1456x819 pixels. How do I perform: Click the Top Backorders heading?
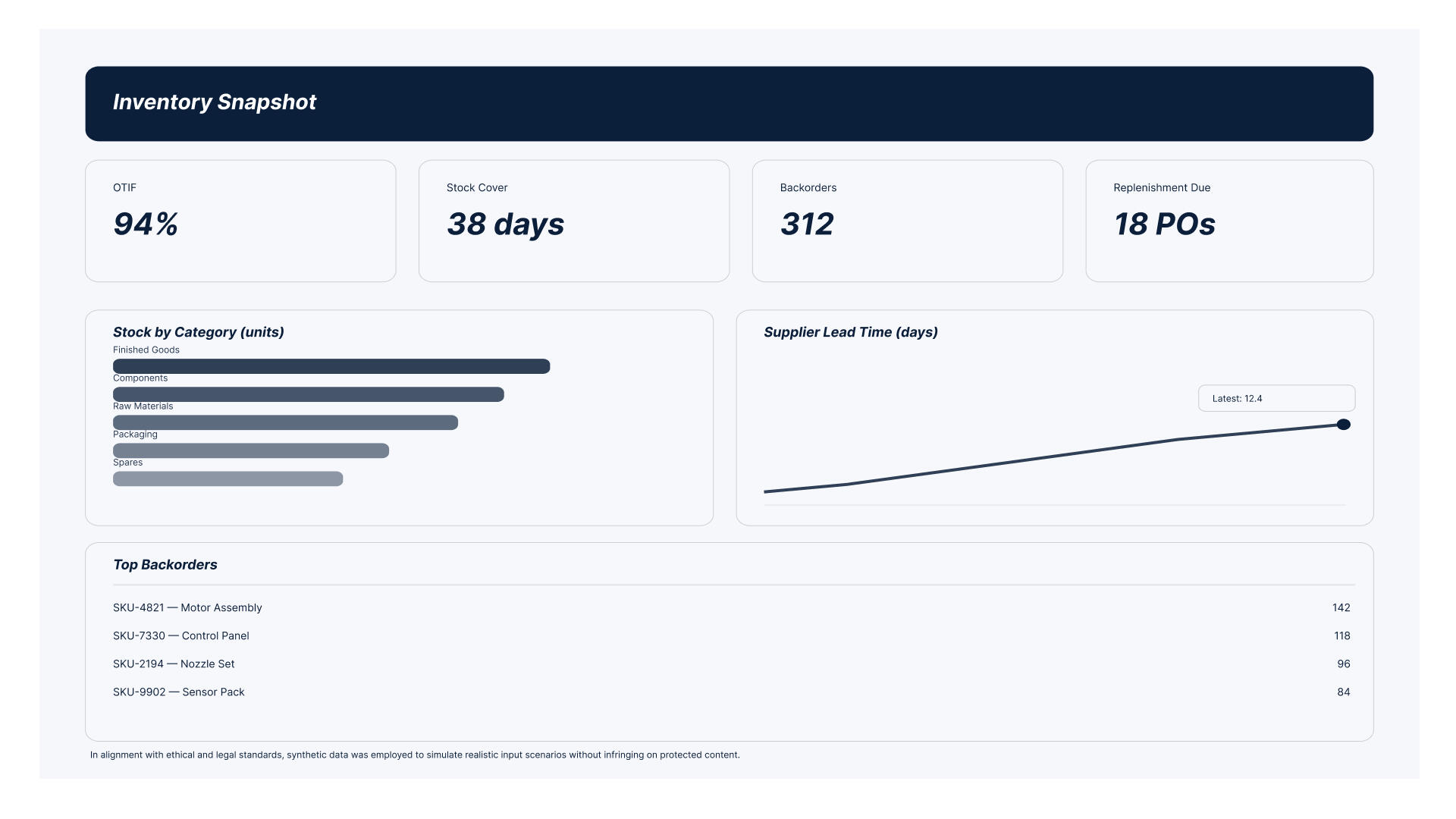(x=165, y=565)
